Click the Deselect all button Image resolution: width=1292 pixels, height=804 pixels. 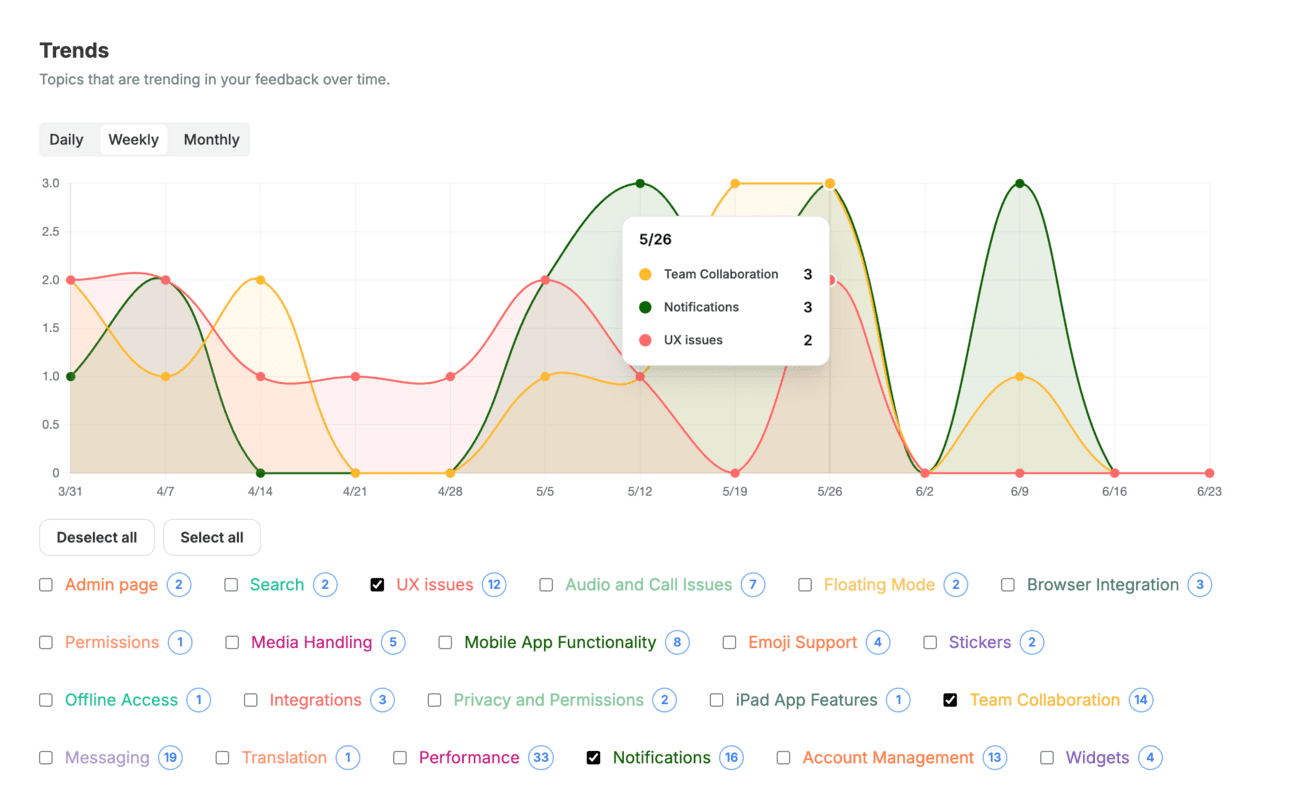point(97,537)
